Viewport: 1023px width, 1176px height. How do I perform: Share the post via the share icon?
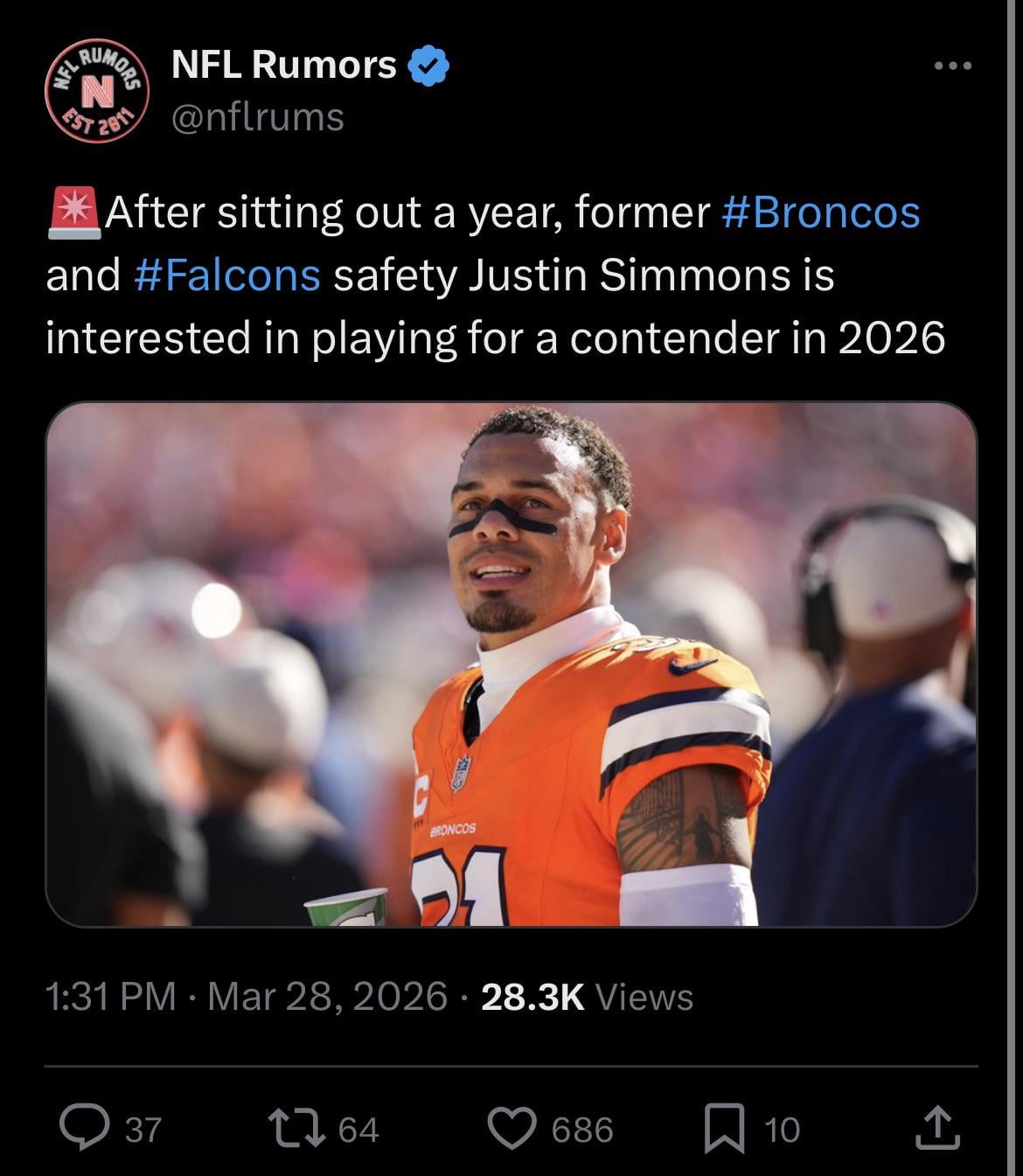tap(937, 1128)
